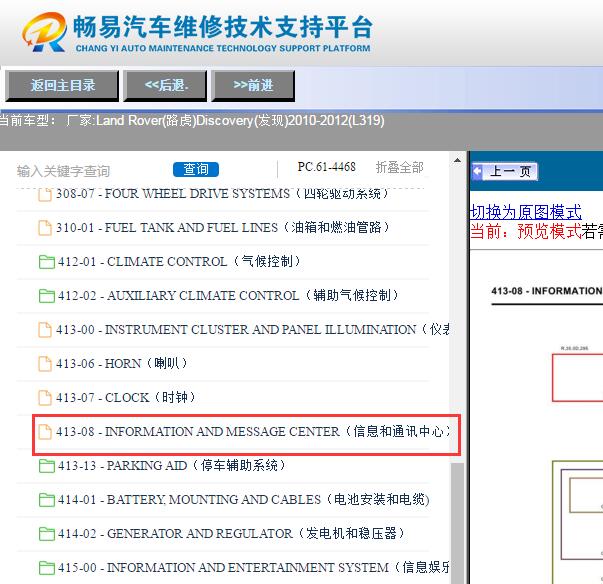The width and height of the screenshot is (603, 584).
Task: Expand 413-13 Parking Aid folder
Action: (172, 466)
